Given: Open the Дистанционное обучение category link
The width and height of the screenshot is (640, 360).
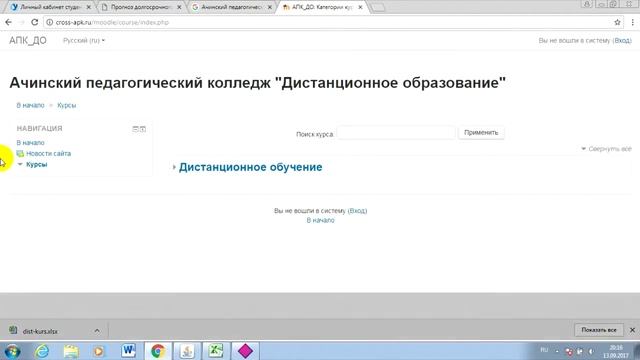Looking at the screenshot, I should [251, 167].
